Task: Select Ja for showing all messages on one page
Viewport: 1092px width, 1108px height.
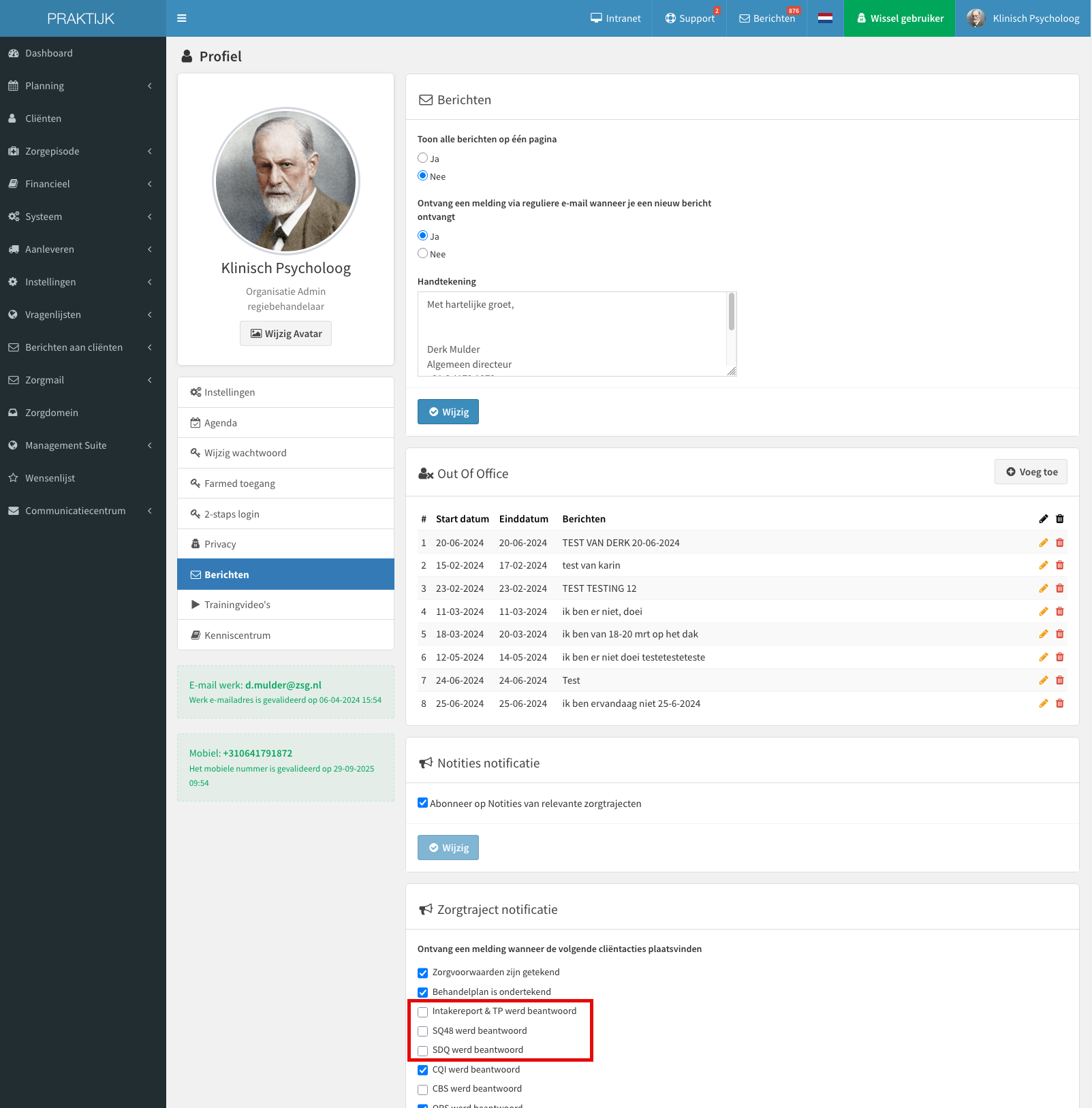Action: click(422, 158)
